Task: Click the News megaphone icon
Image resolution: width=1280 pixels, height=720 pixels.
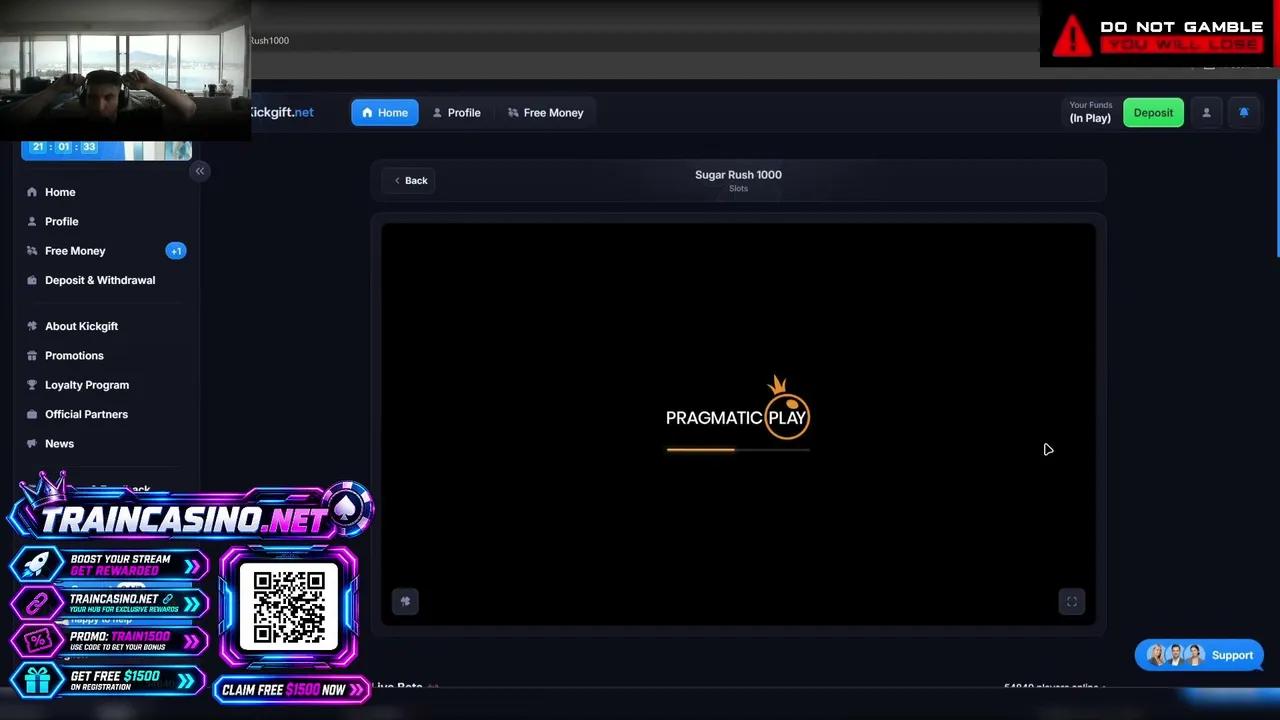Action: [x=32, y=443]
